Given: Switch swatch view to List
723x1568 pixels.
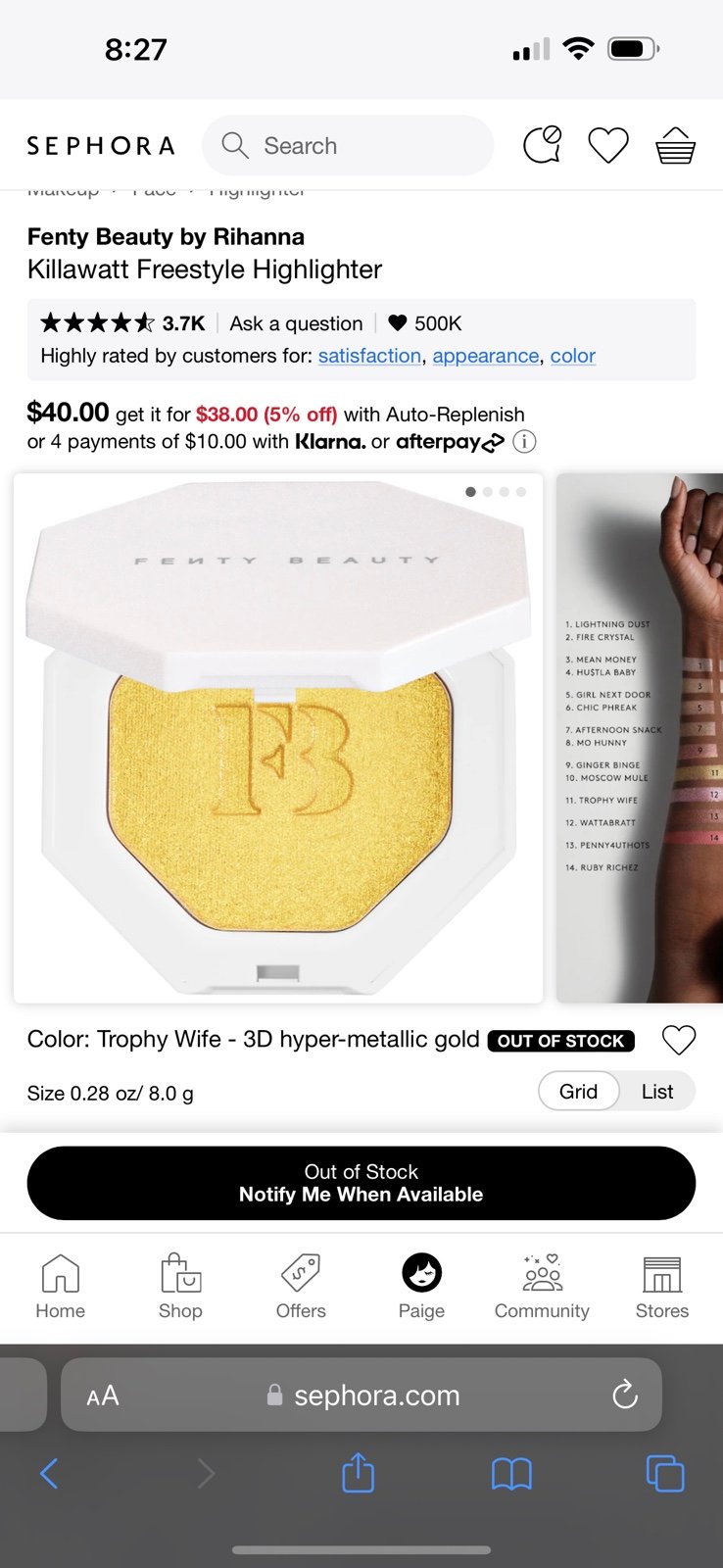Looking at the screenshot, I should (657, 1091).
